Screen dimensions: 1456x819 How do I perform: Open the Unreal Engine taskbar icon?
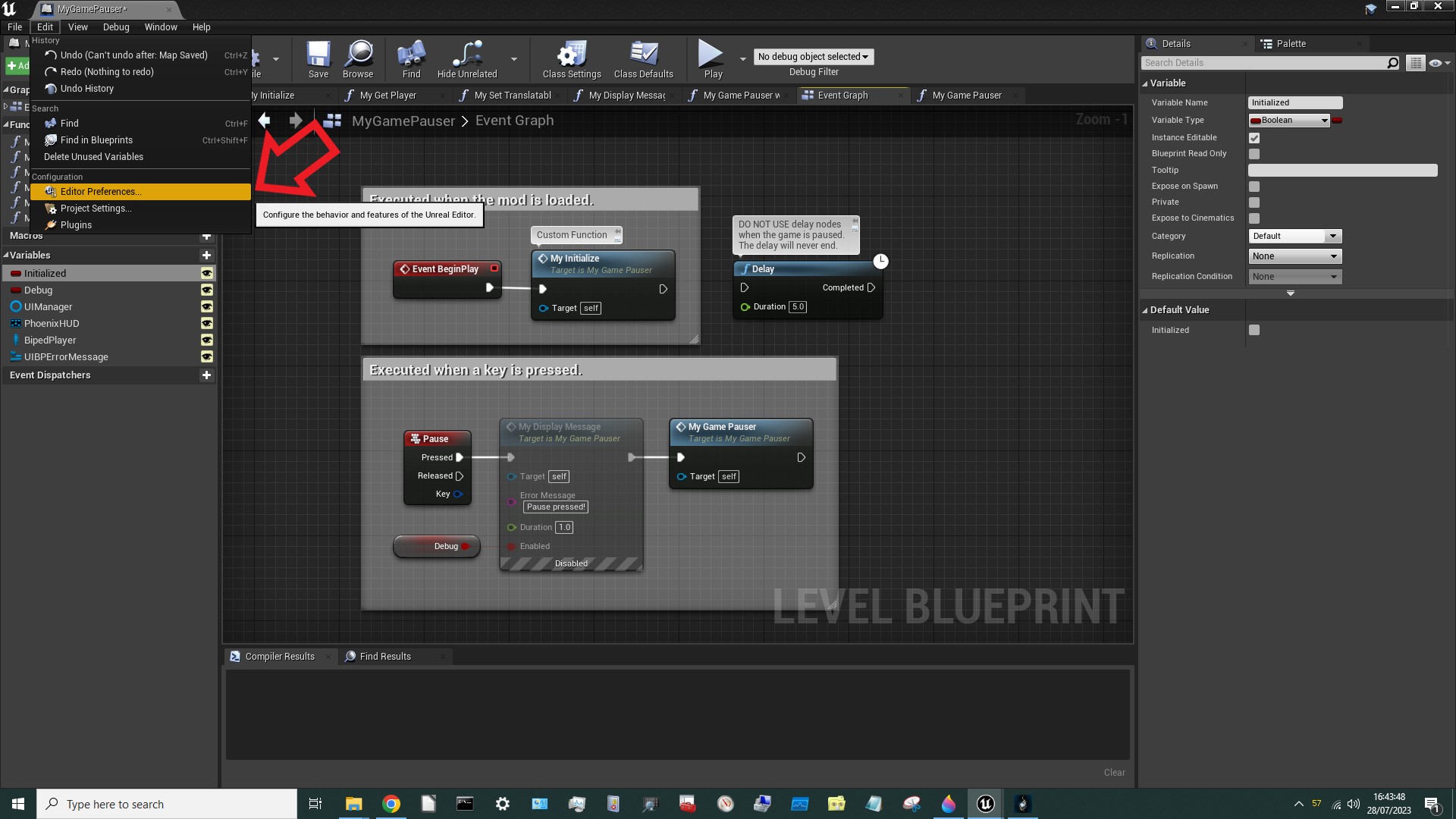pyautogui.click(x=985, y=804)
